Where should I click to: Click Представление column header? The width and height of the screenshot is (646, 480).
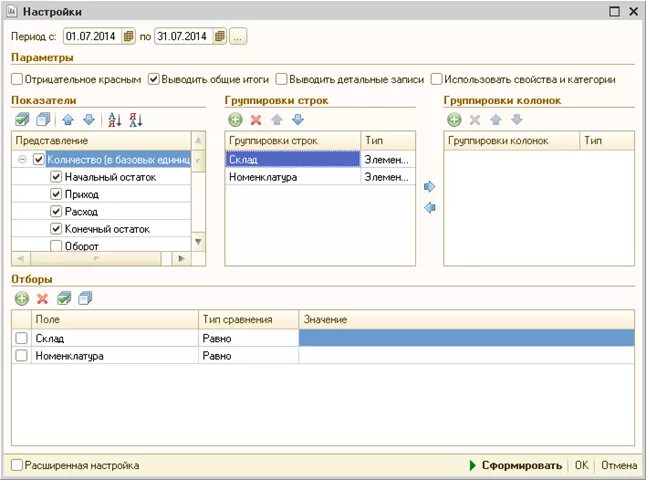[101, 140]
